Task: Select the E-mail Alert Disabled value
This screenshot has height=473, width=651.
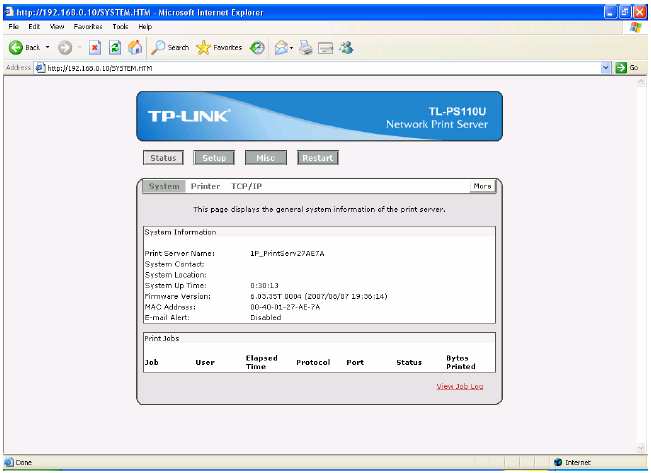Action: (x=266, y=318)
